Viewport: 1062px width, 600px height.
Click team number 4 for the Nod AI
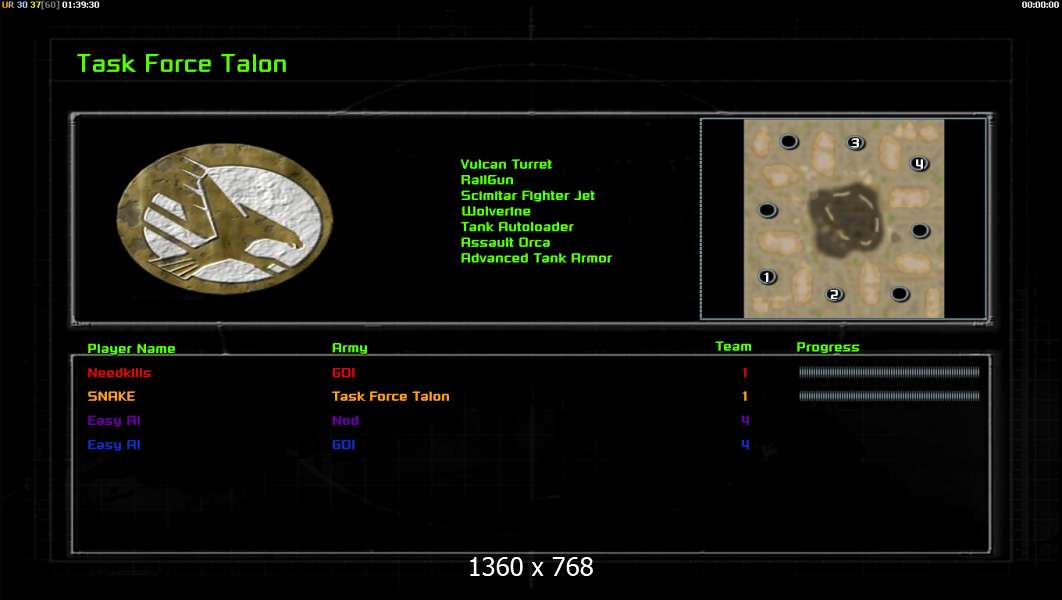[745, 421]
